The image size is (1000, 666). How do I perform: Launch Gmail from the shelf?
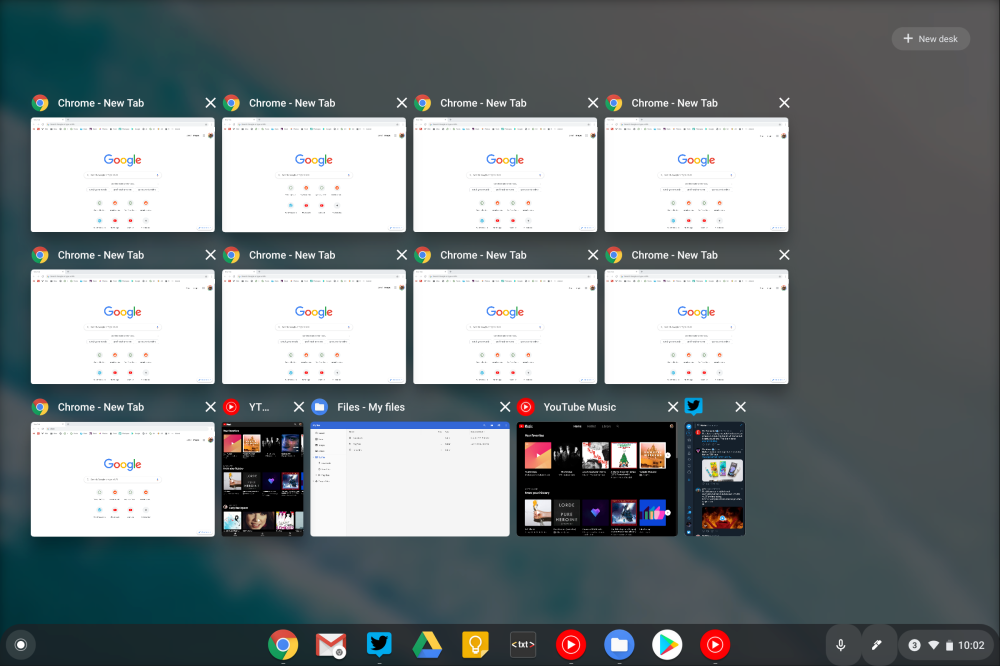331,645
